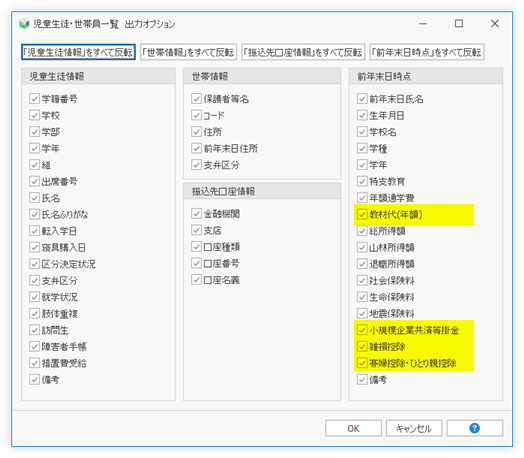Invert all 児童生徒情報 selections
524x458 pixels.
coord(78,52)
